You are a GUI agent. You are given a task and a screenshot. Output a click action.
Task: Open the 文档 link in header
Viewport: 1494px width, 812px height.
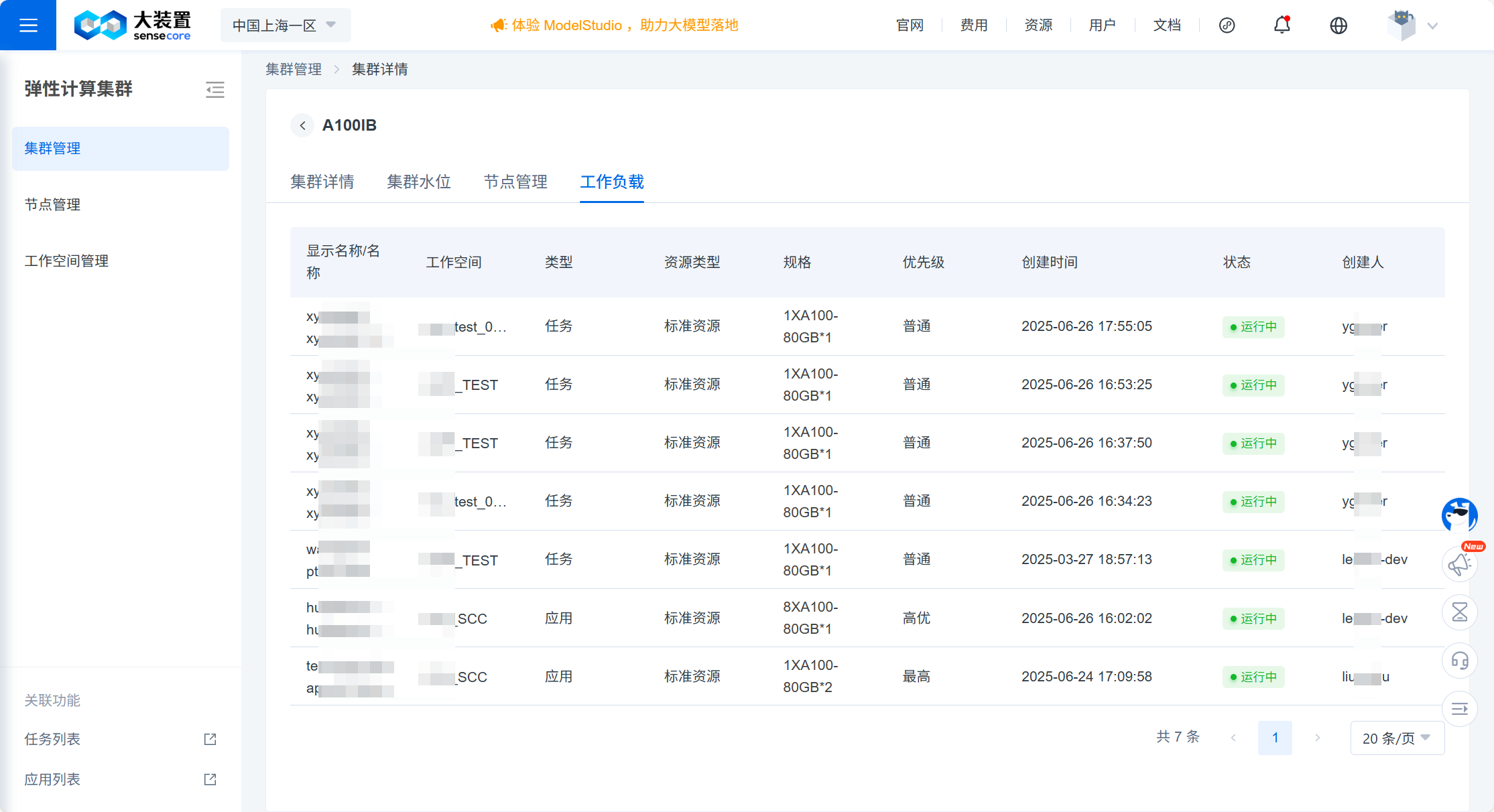tap(1166, 25)
